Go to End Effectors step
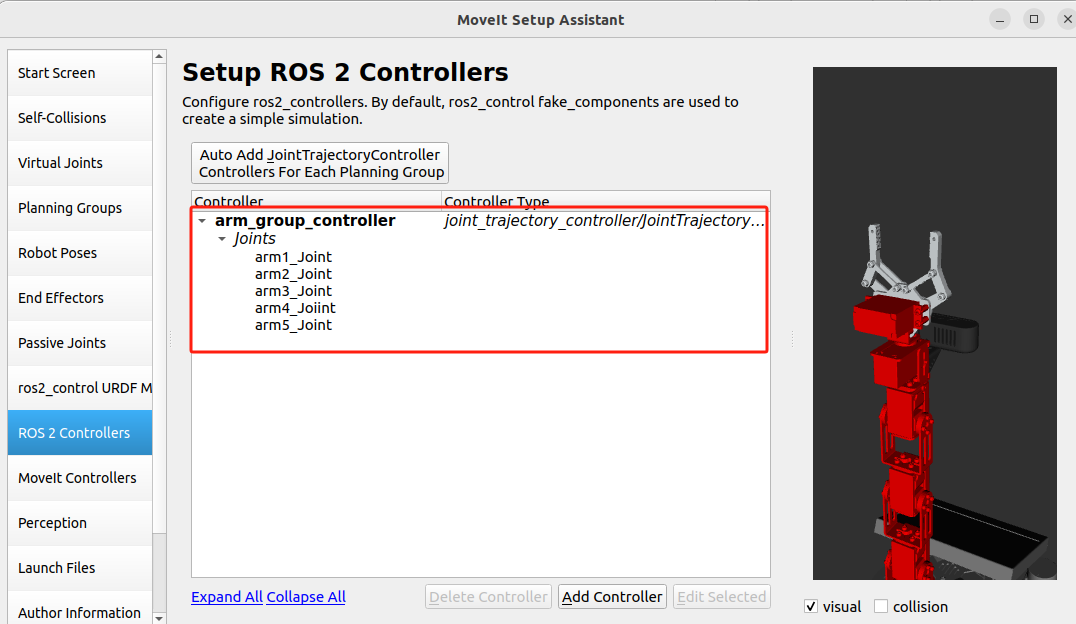Viewport: 1076px width, 624px height. (80, 298)
